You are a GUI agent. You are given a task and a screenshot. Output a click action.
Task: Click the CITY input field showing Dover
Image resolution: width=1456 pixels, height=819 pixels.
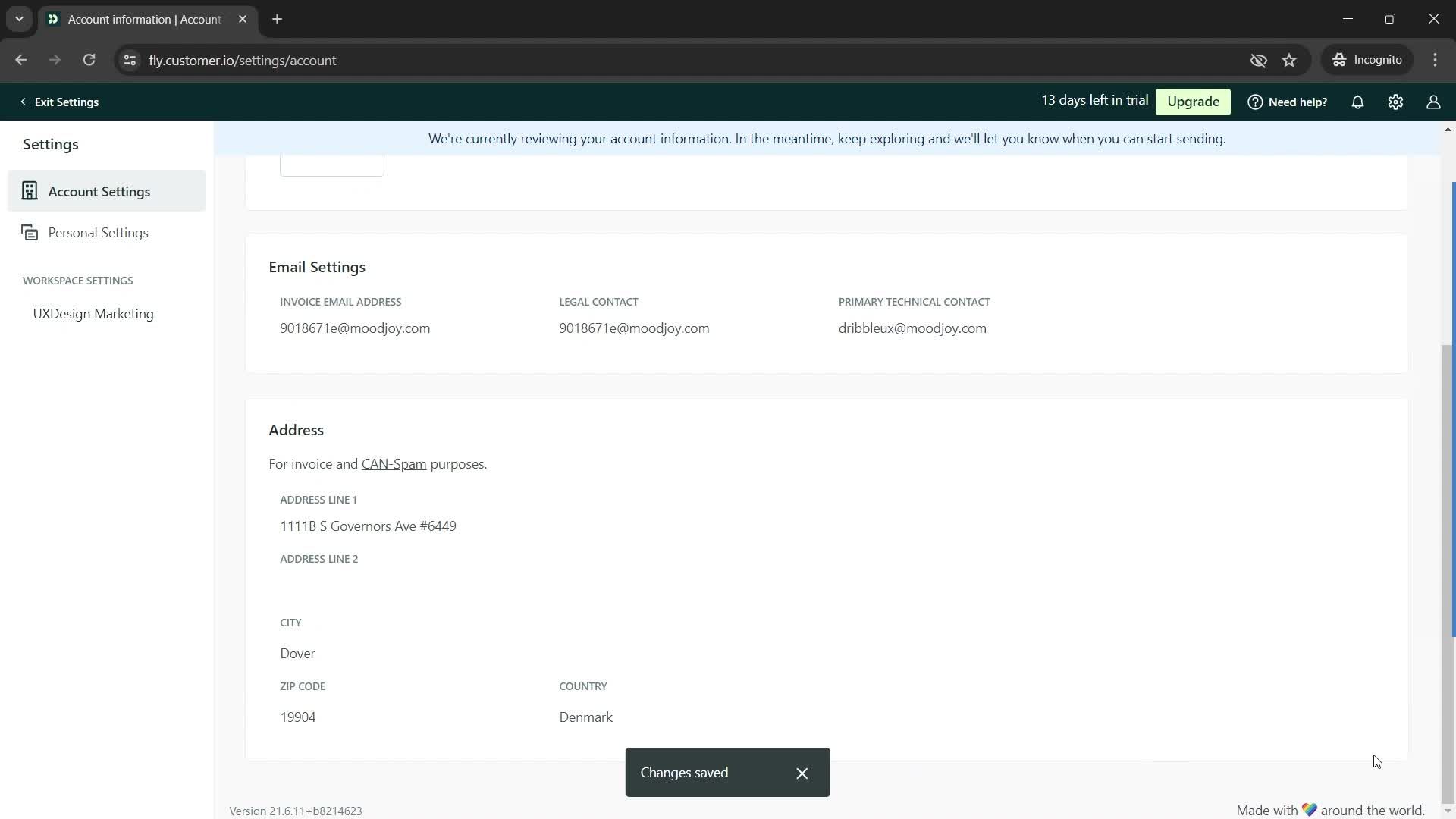(x=298, y=653)
